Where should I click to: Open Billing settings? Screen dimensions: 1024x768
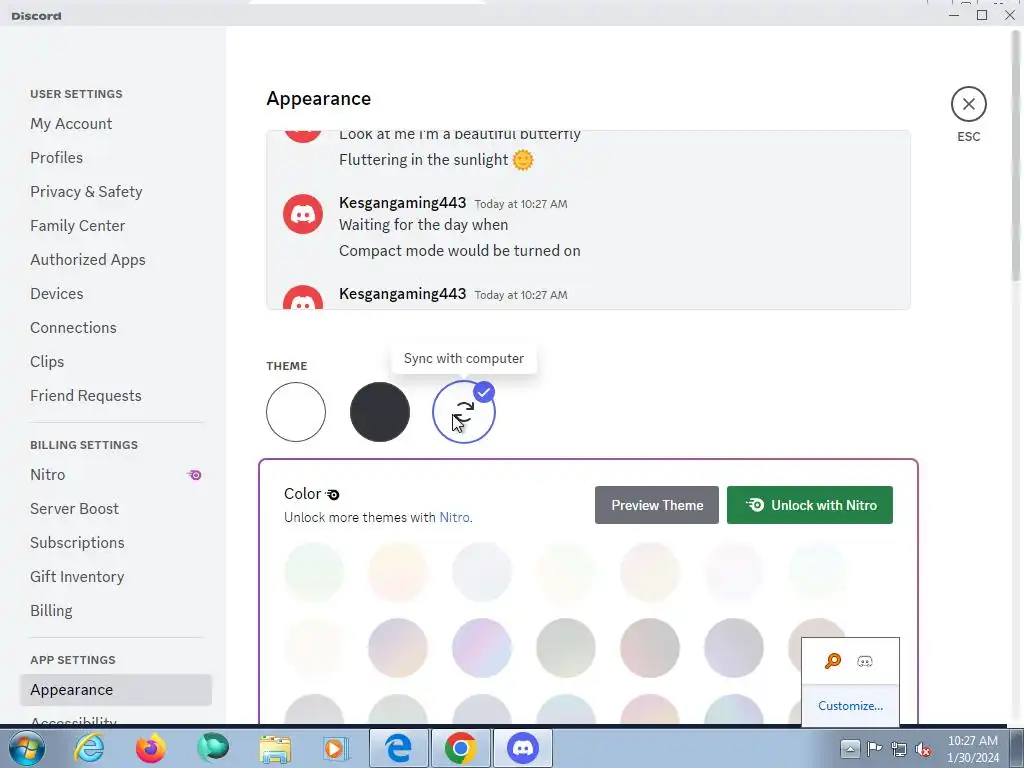[x=51, y=610]
